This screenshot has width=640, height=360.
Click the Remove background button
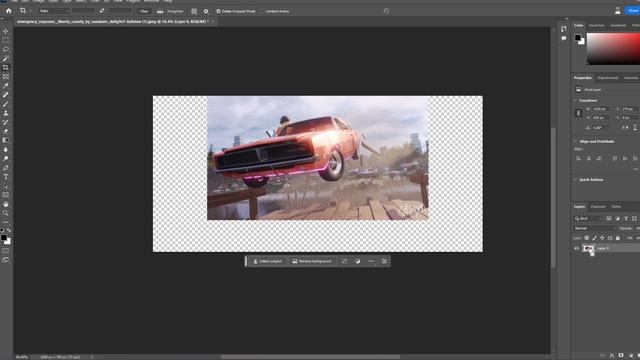coord(312,261)
